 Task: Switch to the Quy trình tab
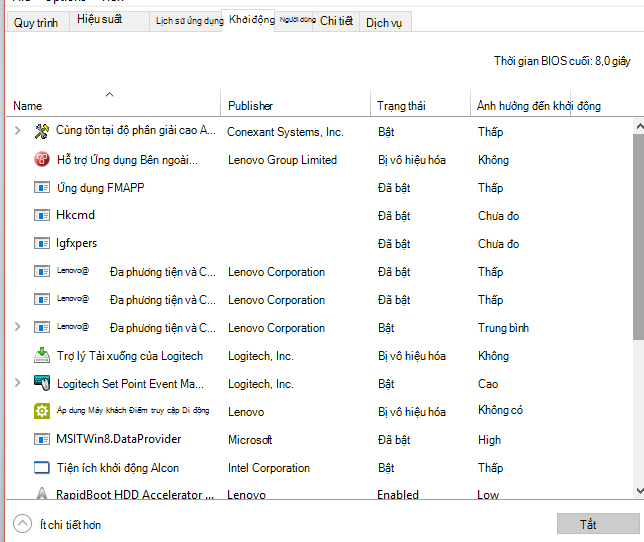pyautogui.click(x=36, y=23)
